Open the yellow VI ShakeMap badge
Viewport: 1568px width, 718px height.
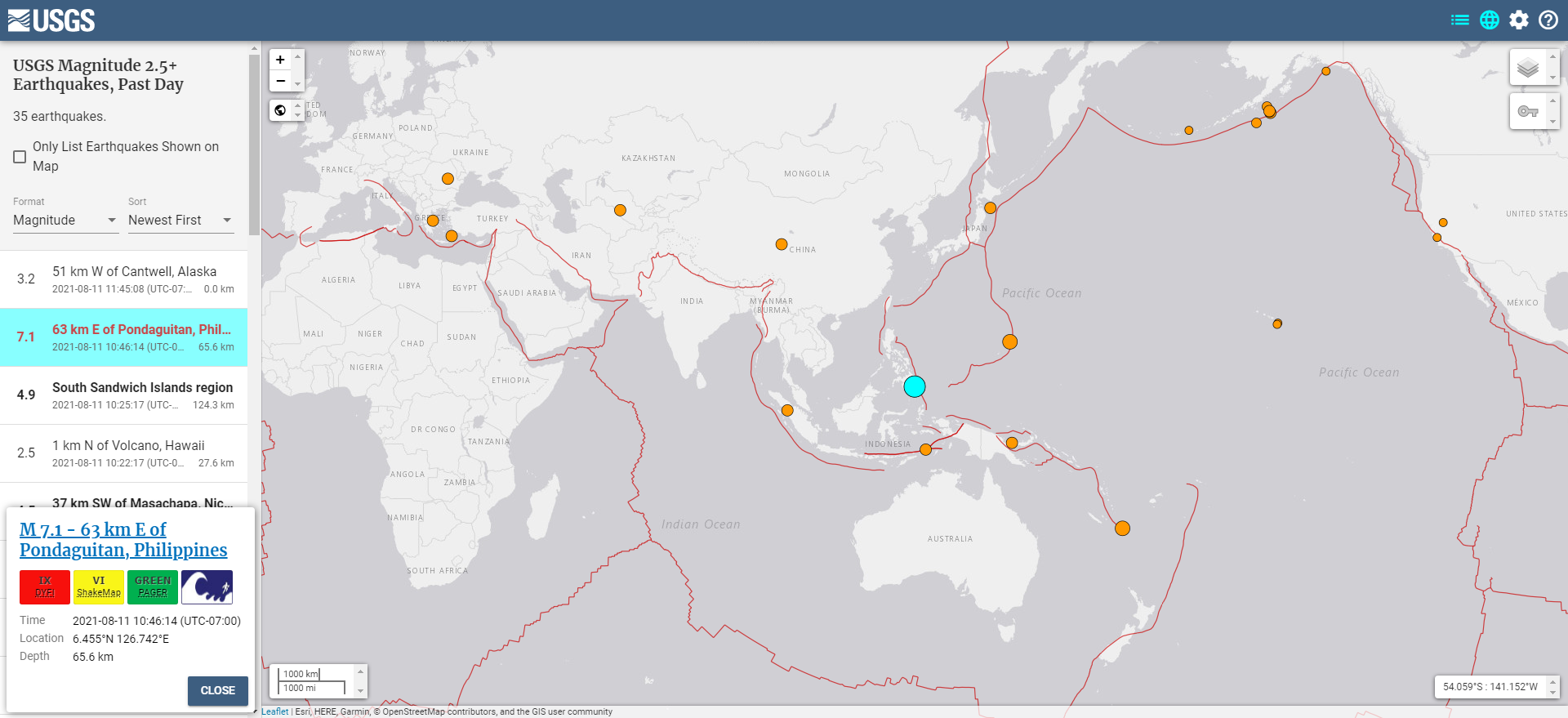point(99,586)
